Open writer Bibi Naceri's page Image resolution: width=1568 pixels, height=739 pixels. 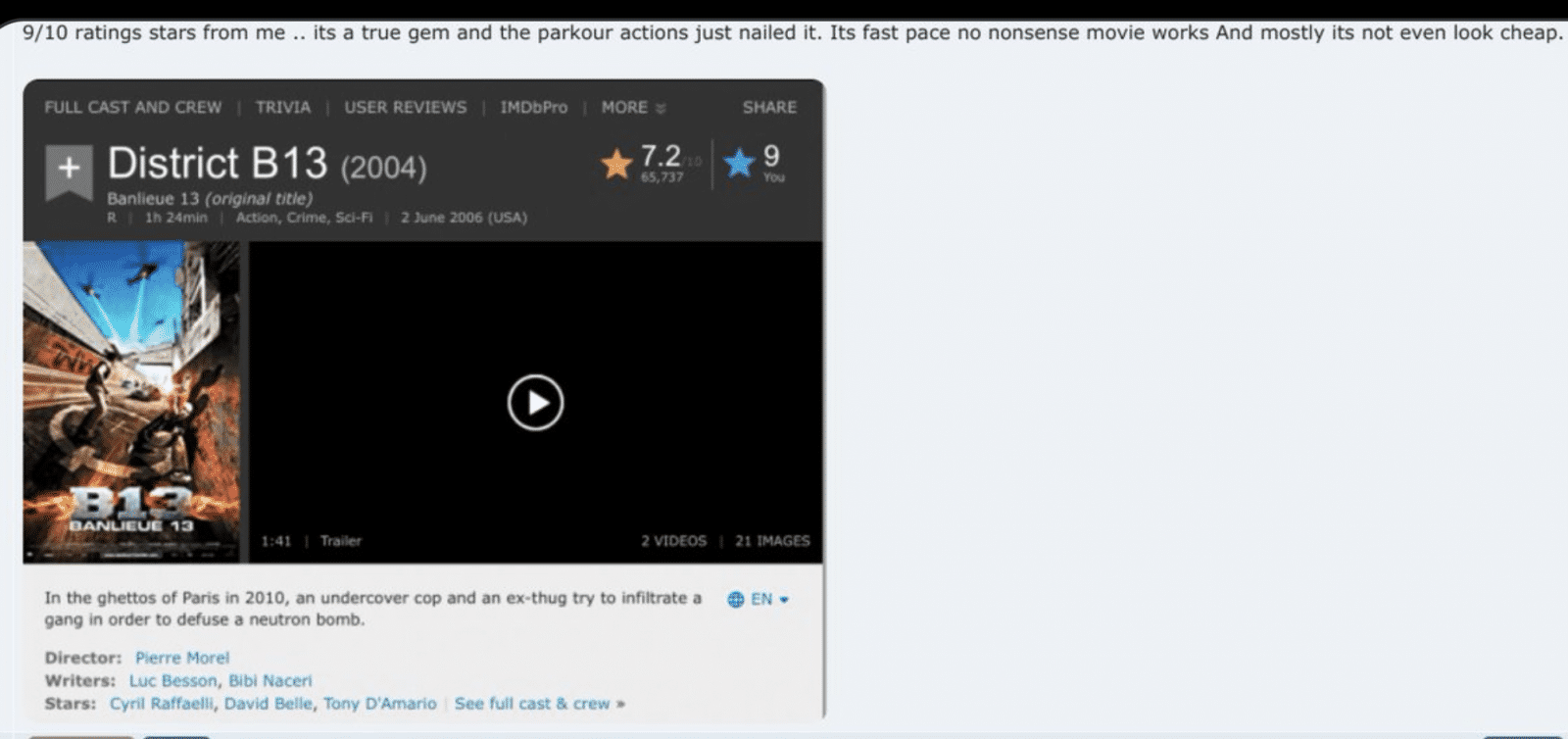pos(270,680)
